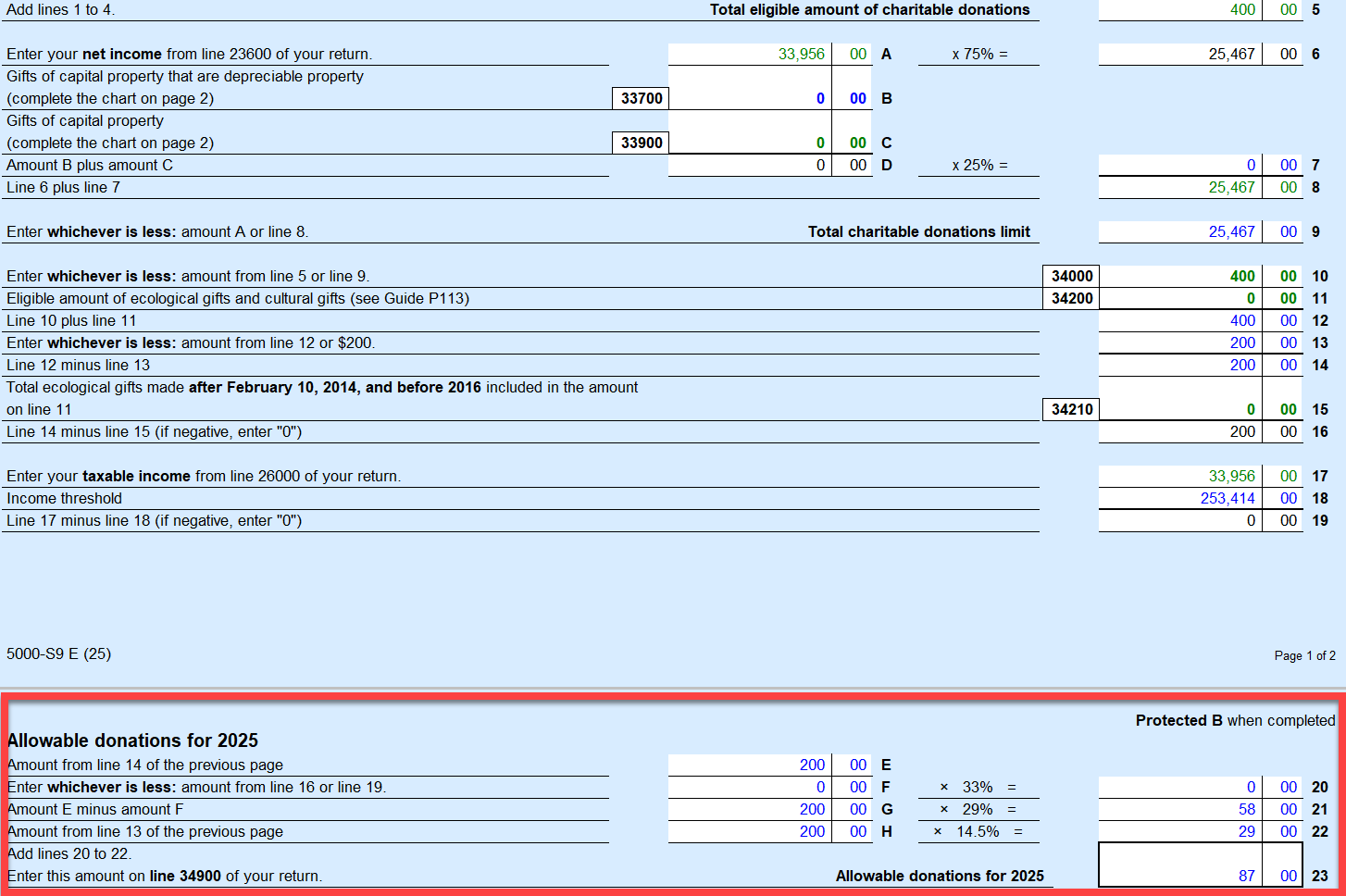Click the line 9 total charitable donations limit value

[1179, 231]
